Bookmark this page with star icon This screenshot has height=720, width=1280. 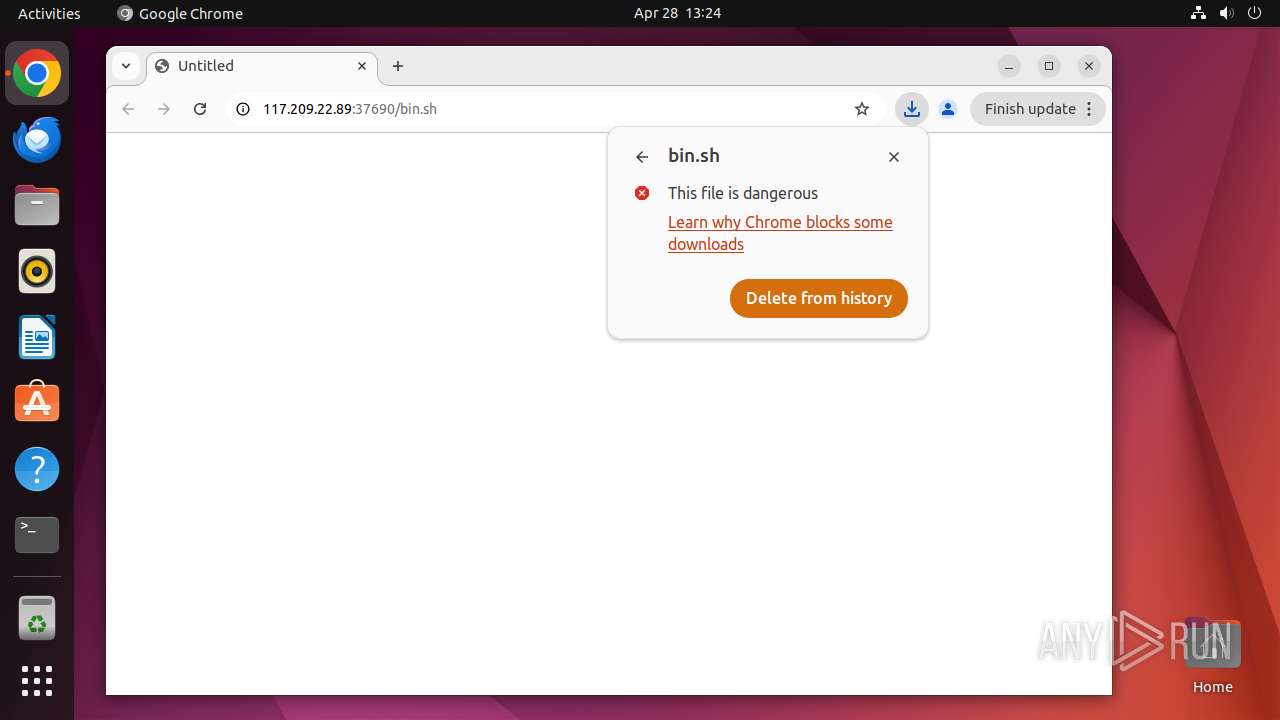click(862, 109)
